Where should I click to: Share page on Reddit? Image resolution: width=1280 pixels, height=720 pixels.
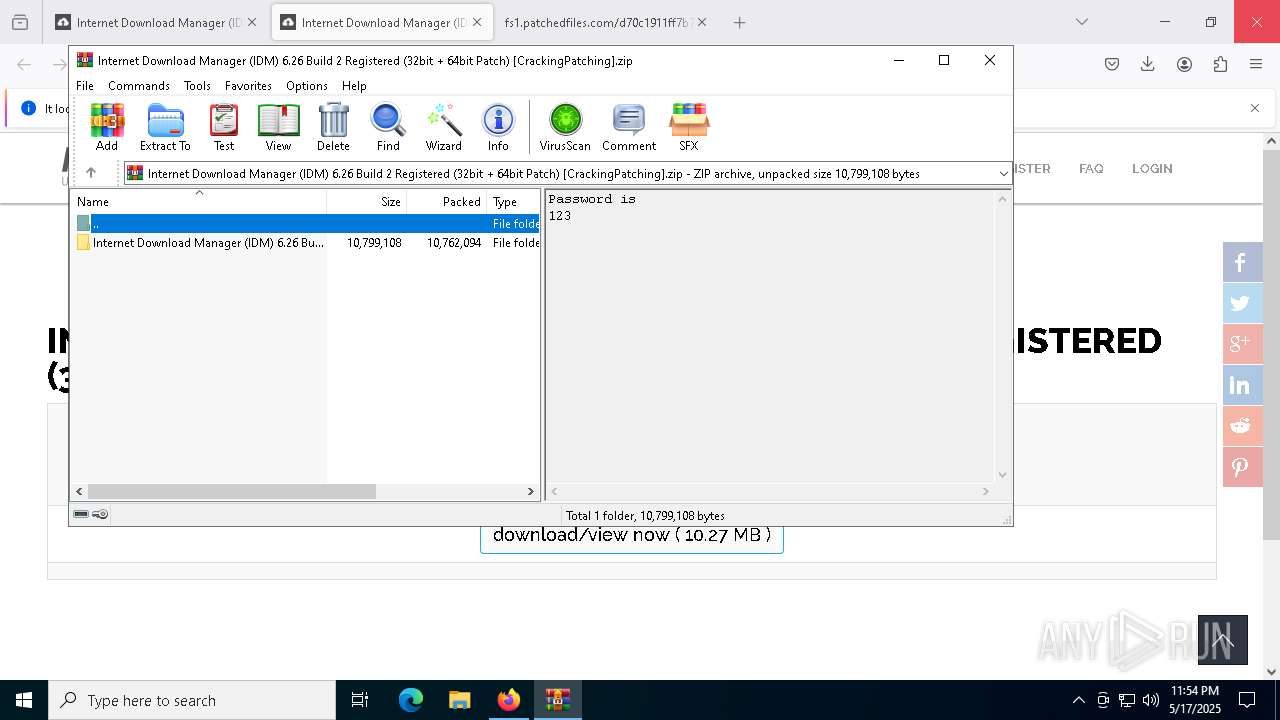click(x=1241, y=426)
